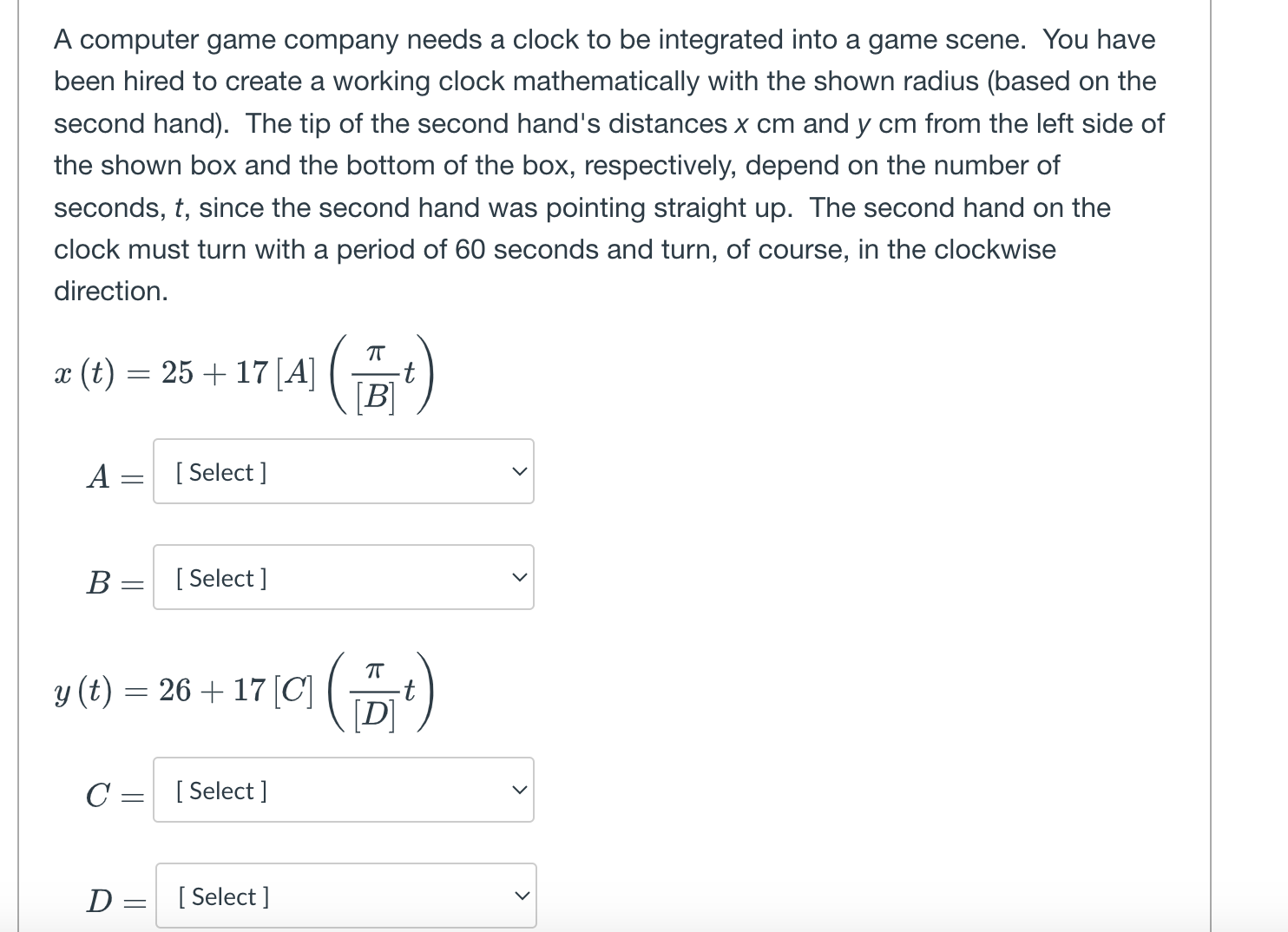Viewport: 1288px width, 932px height.
Task: Click the y(t) equation expression
Action: (243, 691)
